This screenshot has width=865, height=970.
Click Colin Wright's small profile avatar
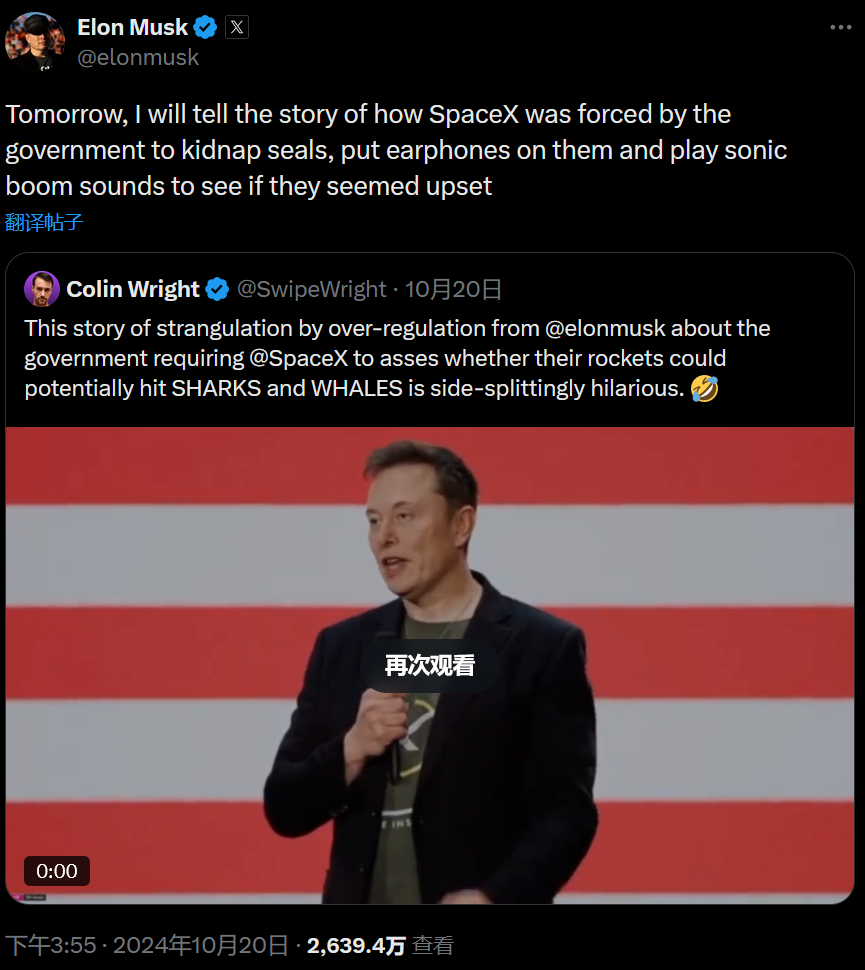pos(42,289)
